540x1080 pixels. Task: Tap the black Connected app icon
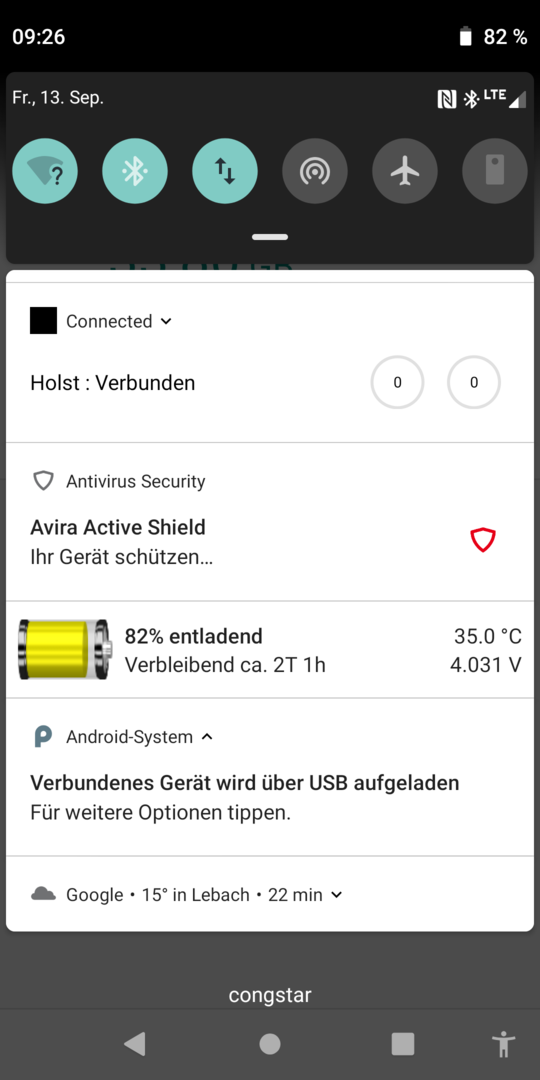(43, 321)
